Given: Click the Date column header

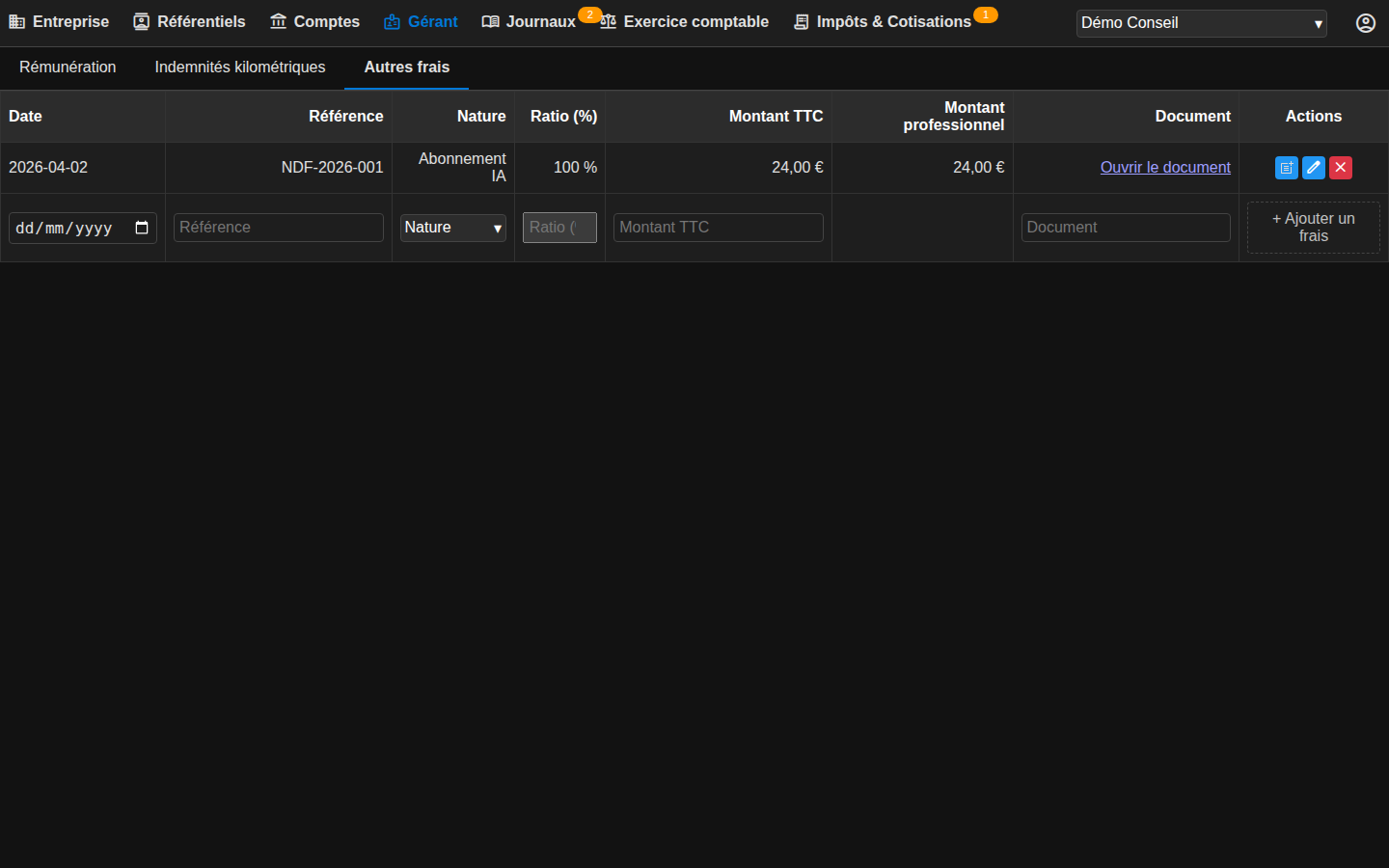Looking at the screenshot, I should [x=83, y=117].
